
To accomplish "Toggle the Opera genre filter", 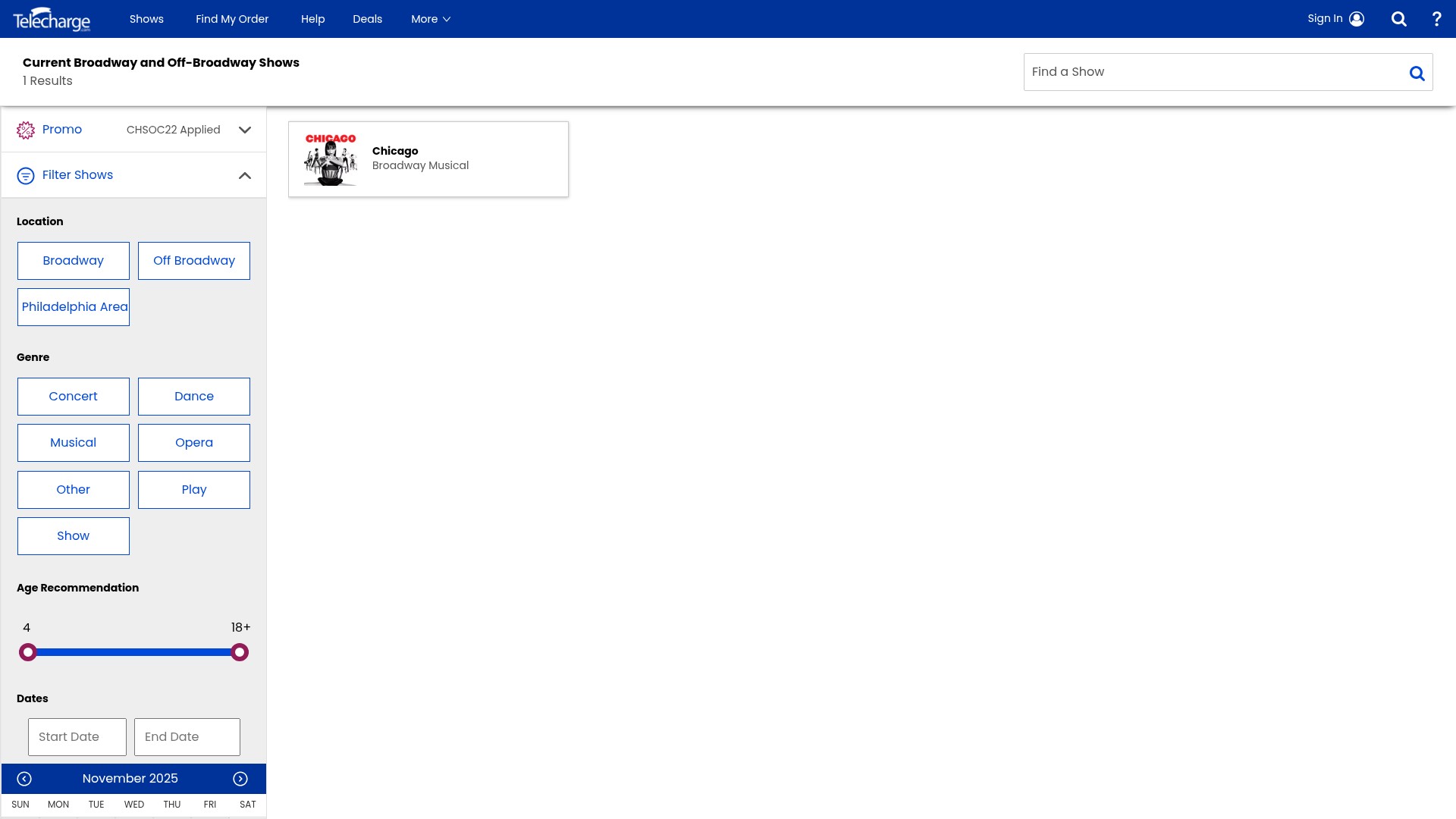I will pyautogui.click(x=194, y=443).
